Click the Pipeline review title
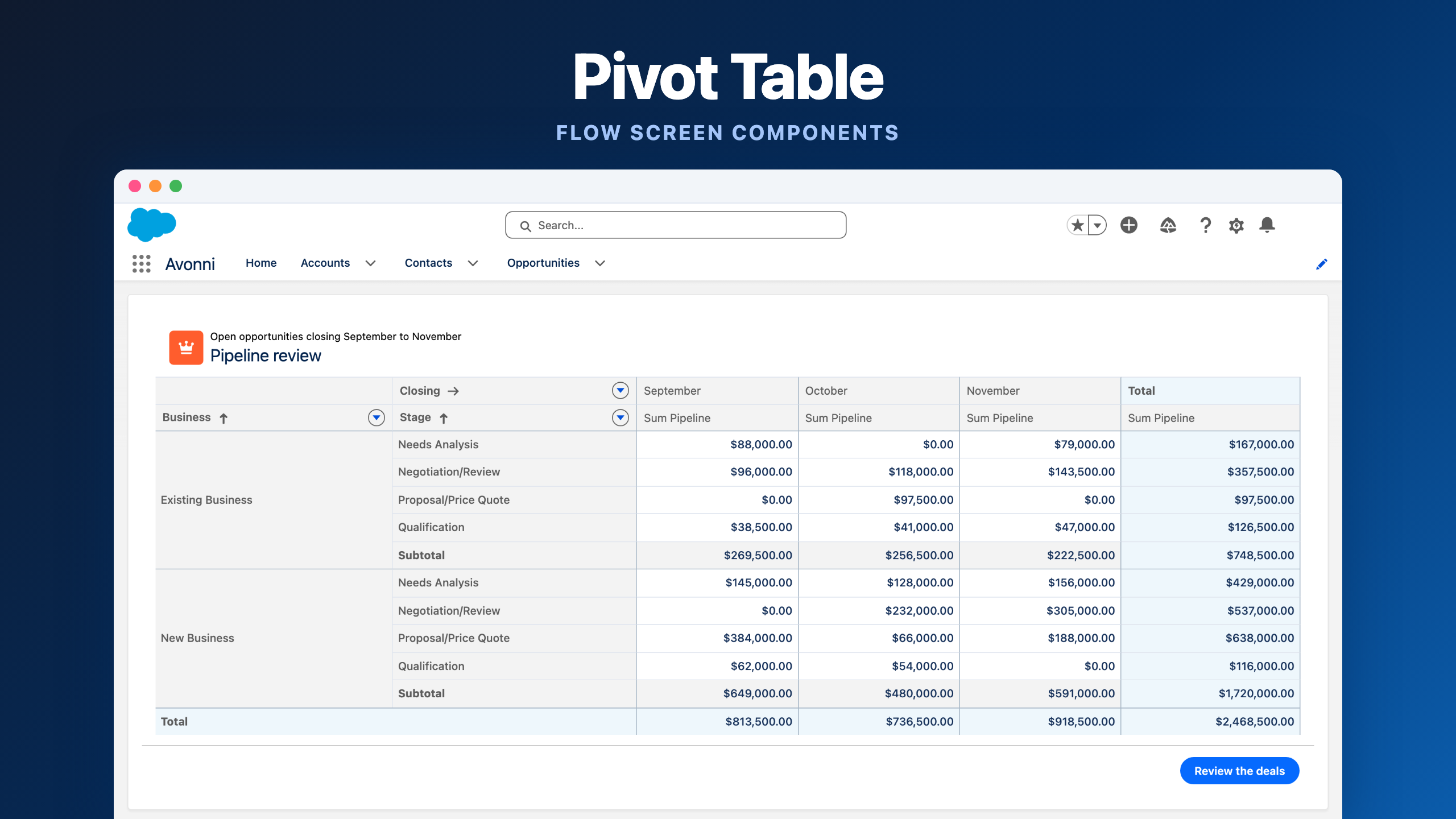This screenshot has width=1456, height=819. point(266,355)
